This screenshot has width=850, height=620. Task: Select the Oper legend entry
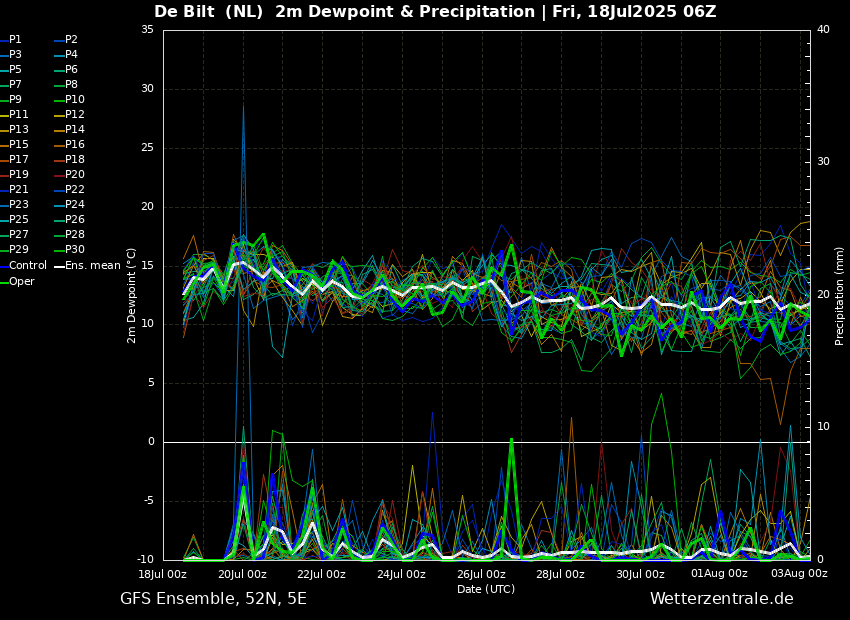pos(21,282)
